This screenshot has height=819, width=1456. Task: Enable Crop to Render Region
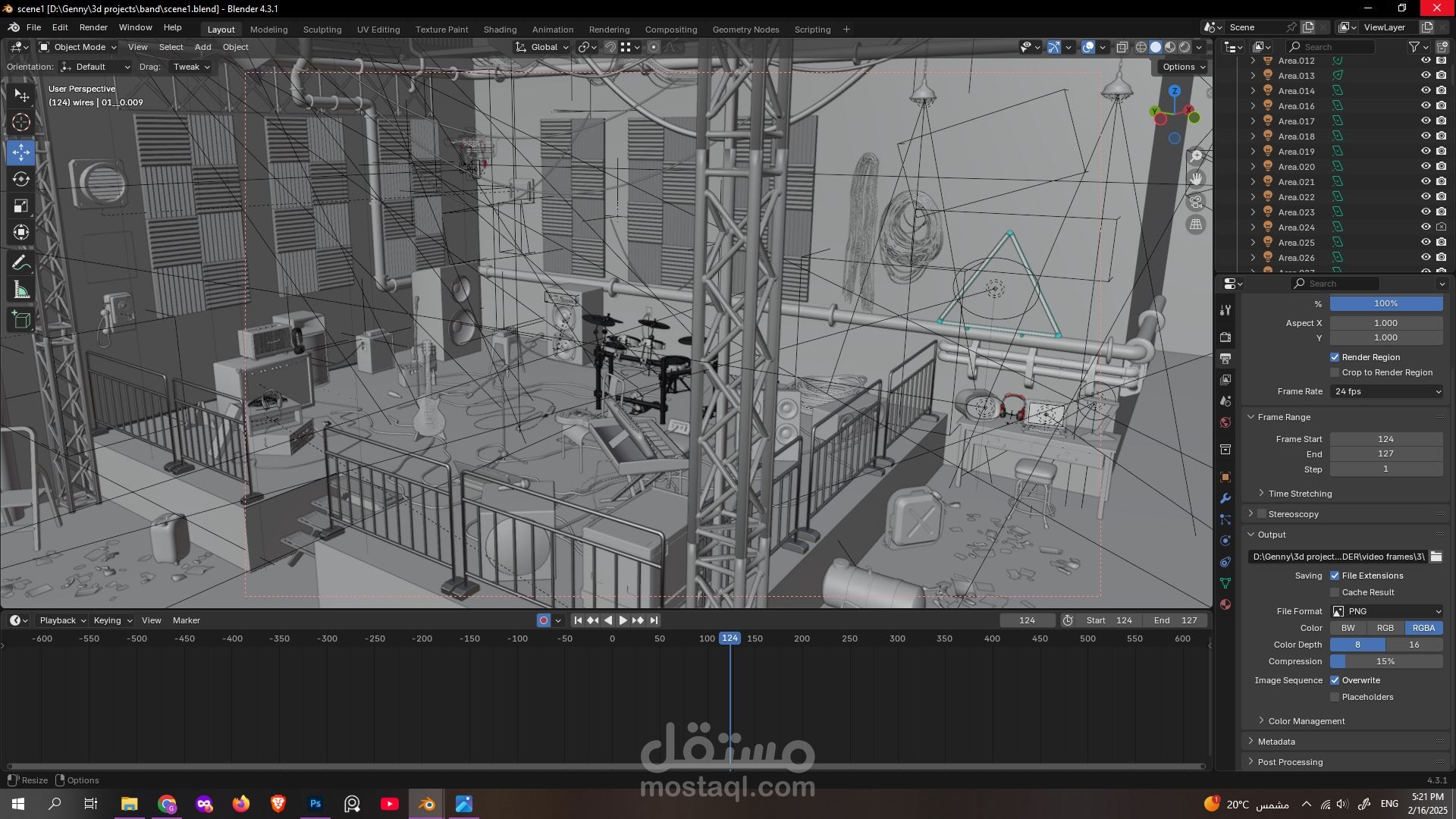pos(1335,372)
